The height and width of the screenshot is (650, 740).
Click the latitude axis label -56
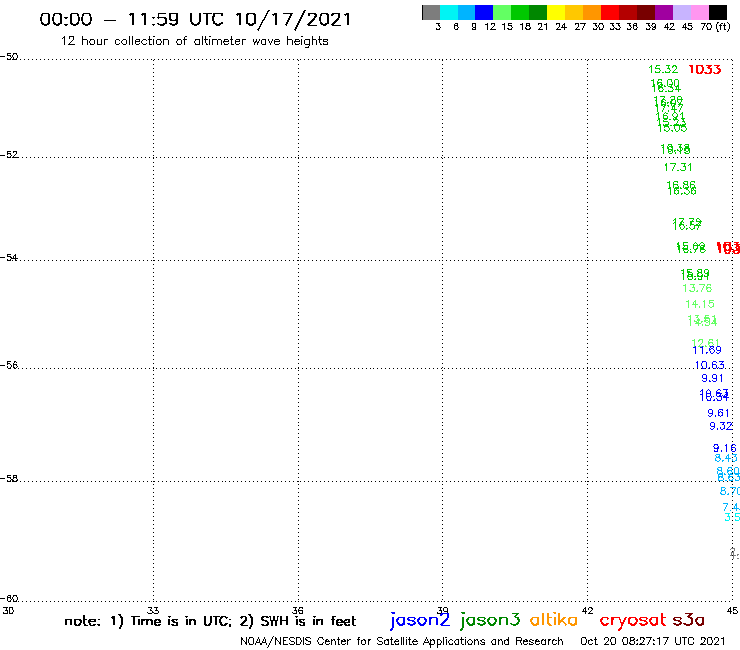pyautogui.click(x=9, y=365)
